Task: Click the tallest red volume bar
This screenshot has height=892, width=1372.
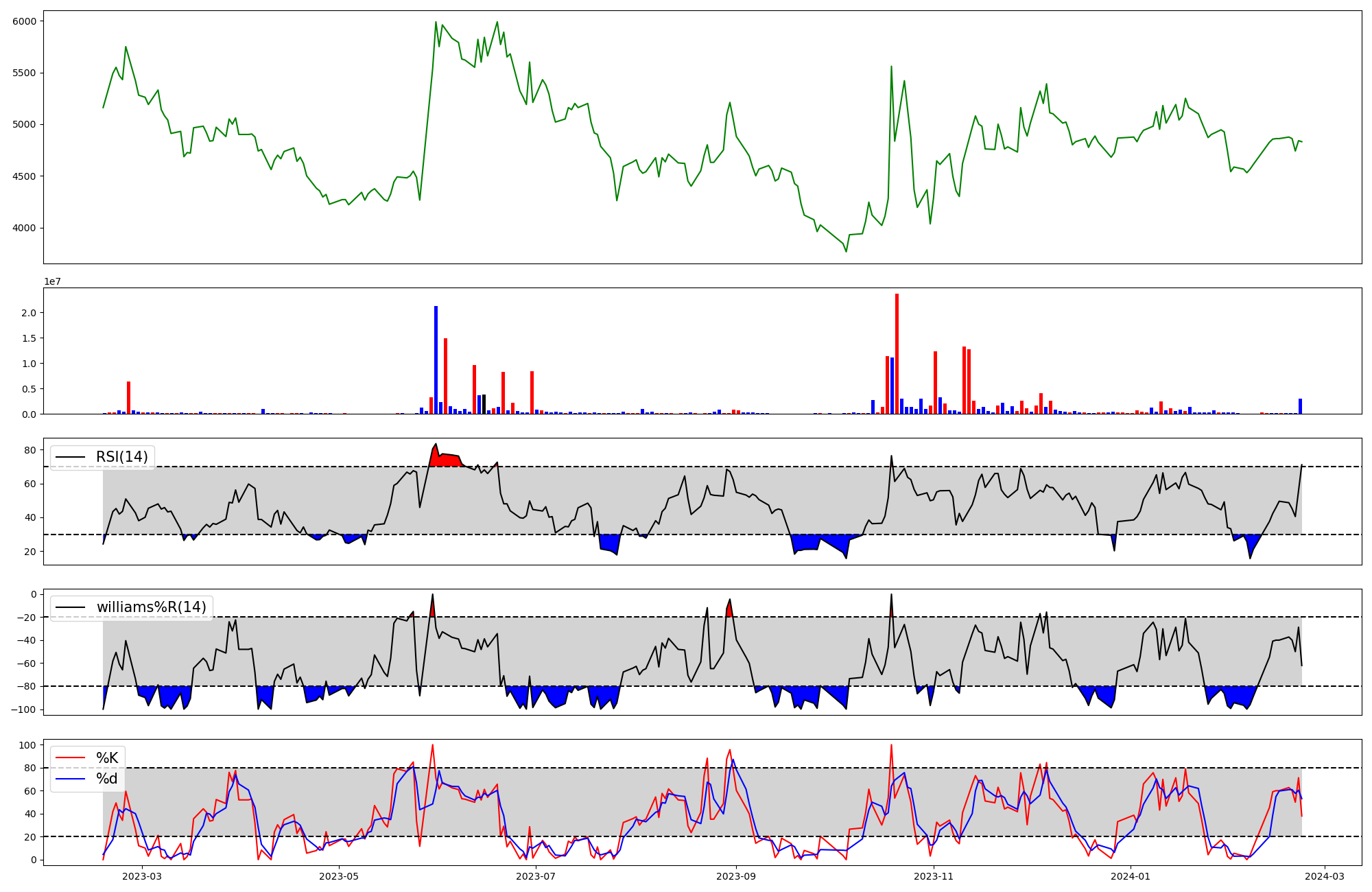Action: tap(897, 353)
